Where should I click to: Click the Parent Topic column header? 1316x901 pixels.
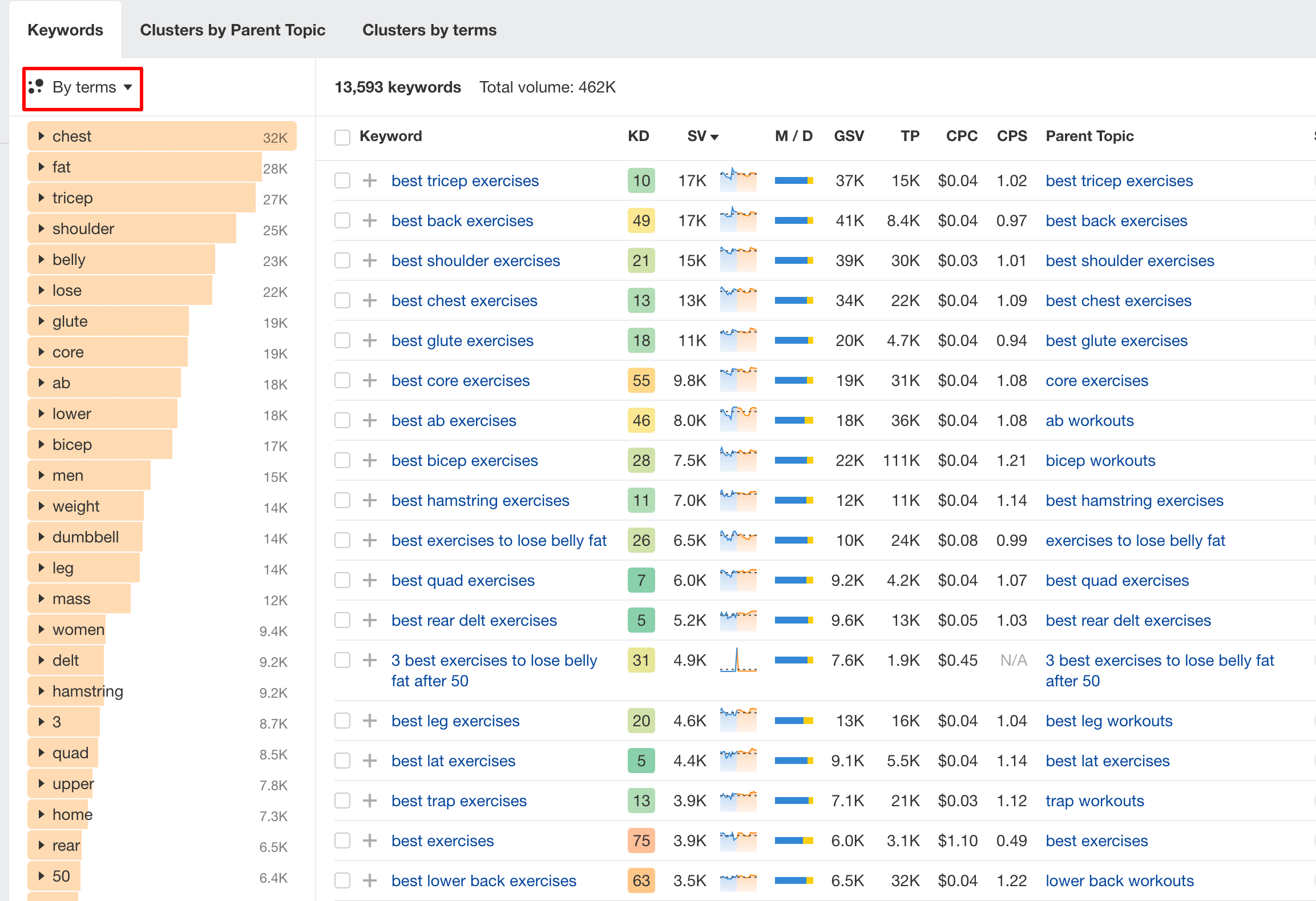[1089, 136]
